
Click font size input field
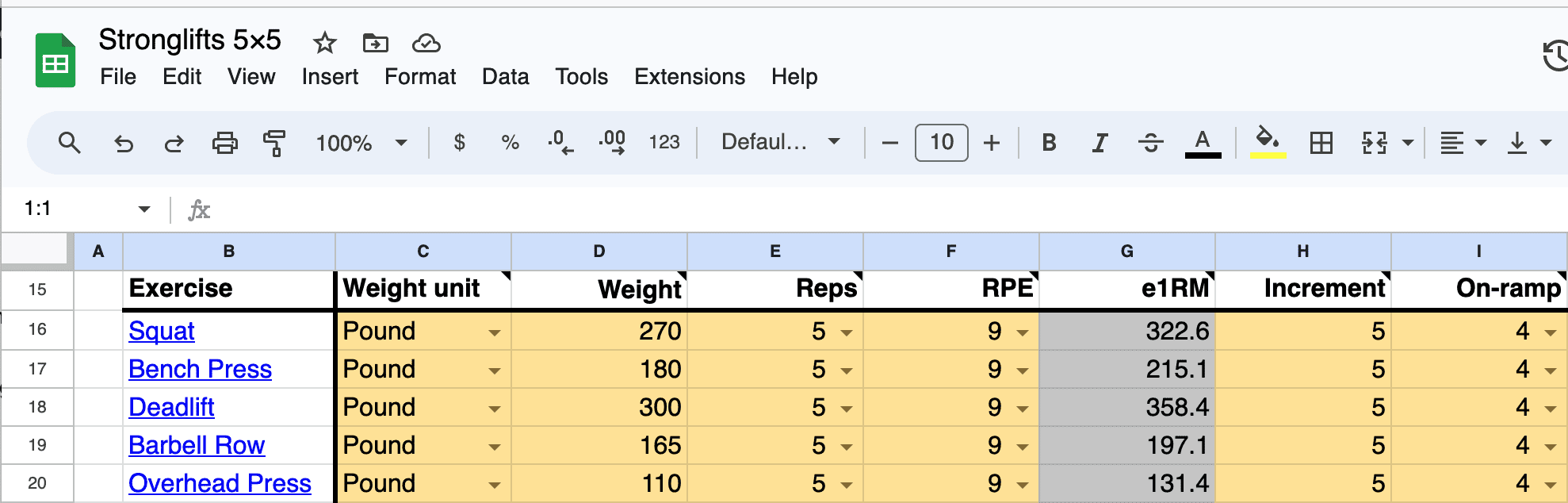(x=941, y=143)
